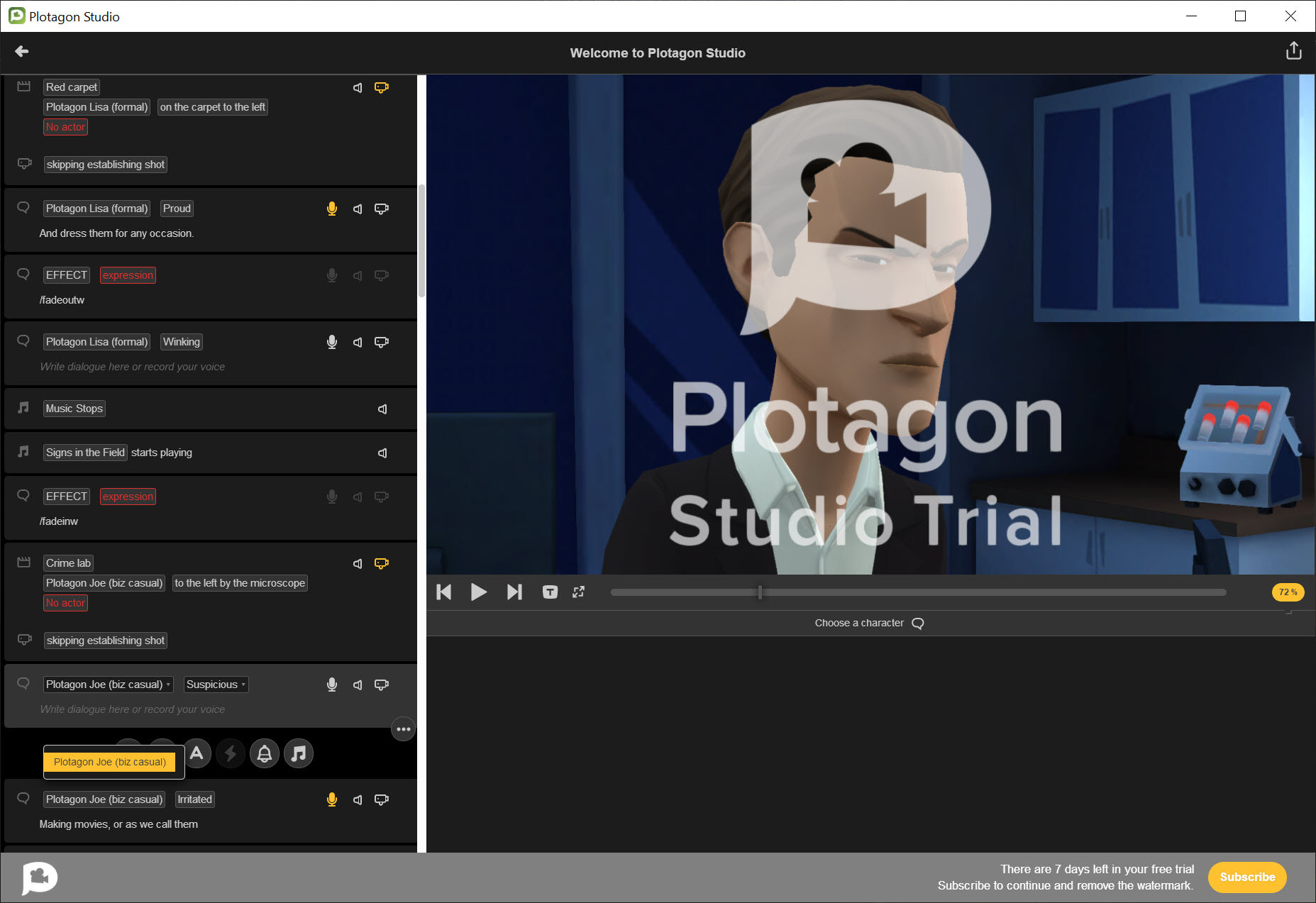Image resolution: width=1316 pixels, height=903 pixels.
Task: Click Choose a character label
Action: pyautogui.click(x=859, y=623)
